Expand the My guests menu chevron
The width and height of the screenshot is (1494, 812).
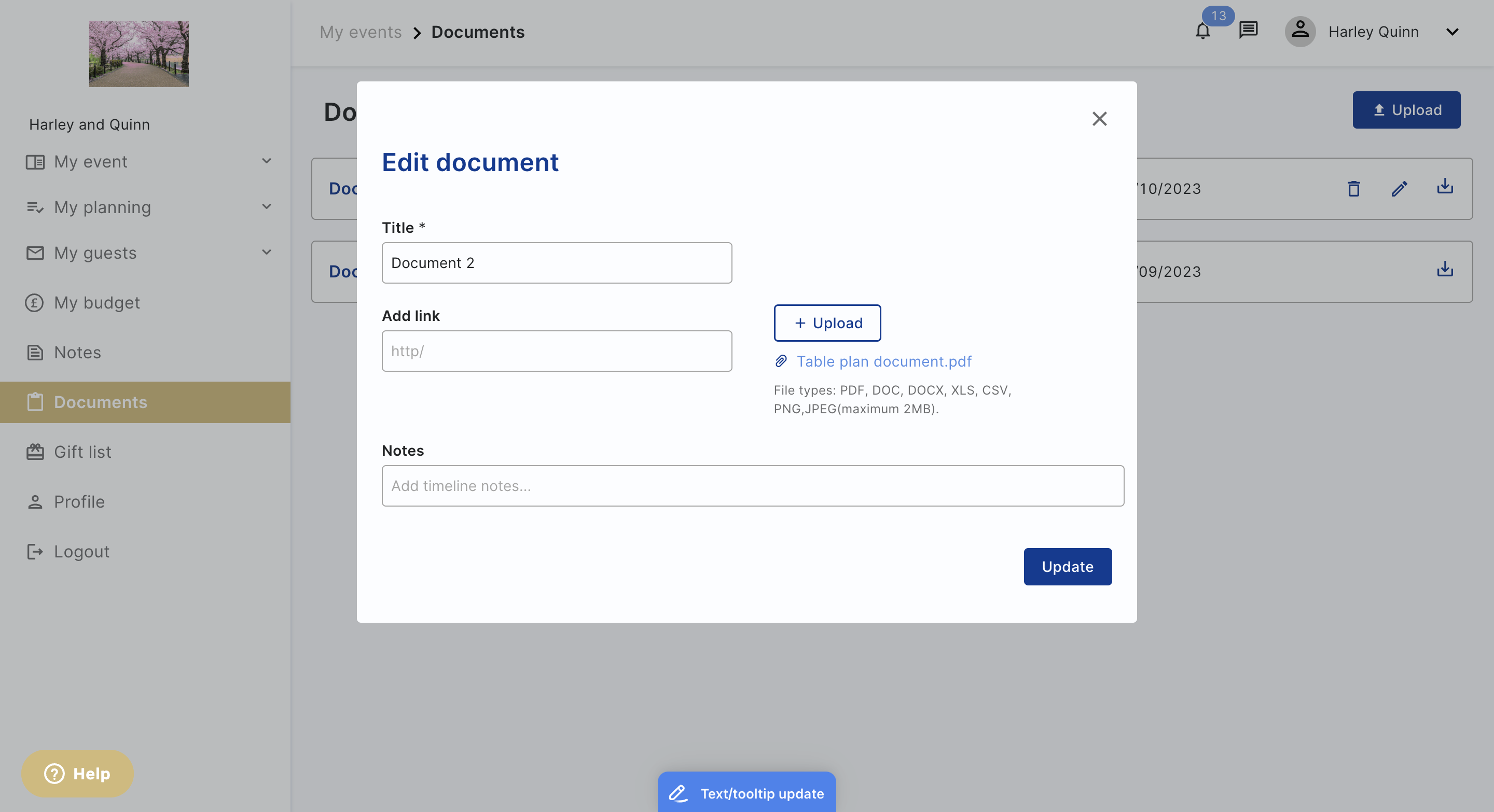266,252
